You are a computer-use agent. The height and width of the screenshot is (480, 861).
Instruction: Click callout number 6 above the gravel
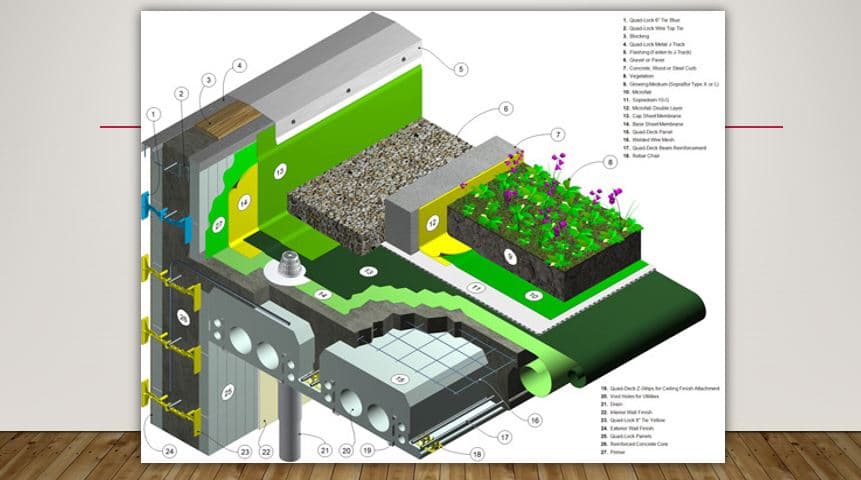click(x=506, y=109)
